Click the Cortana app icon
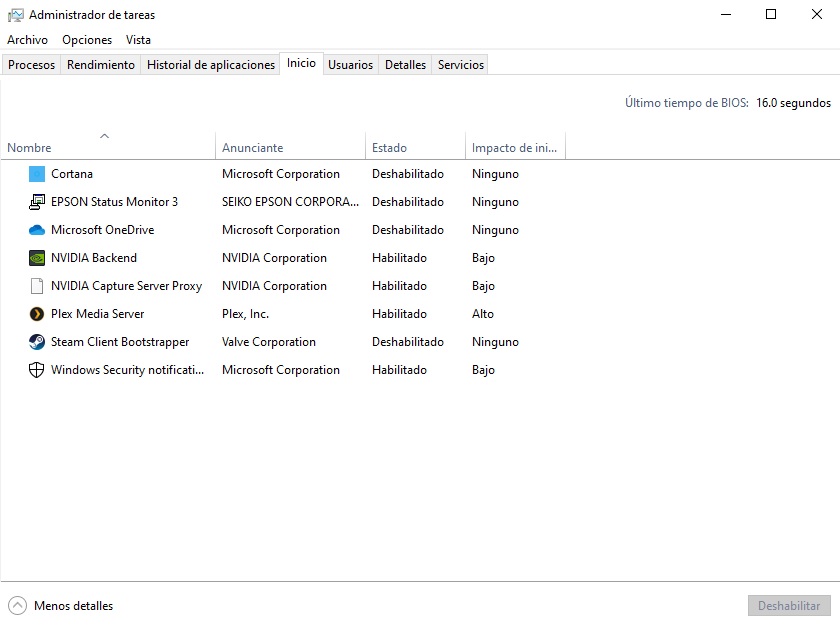Image resolution: width=840 pixels, height=630 pixels. click(36, 174)
